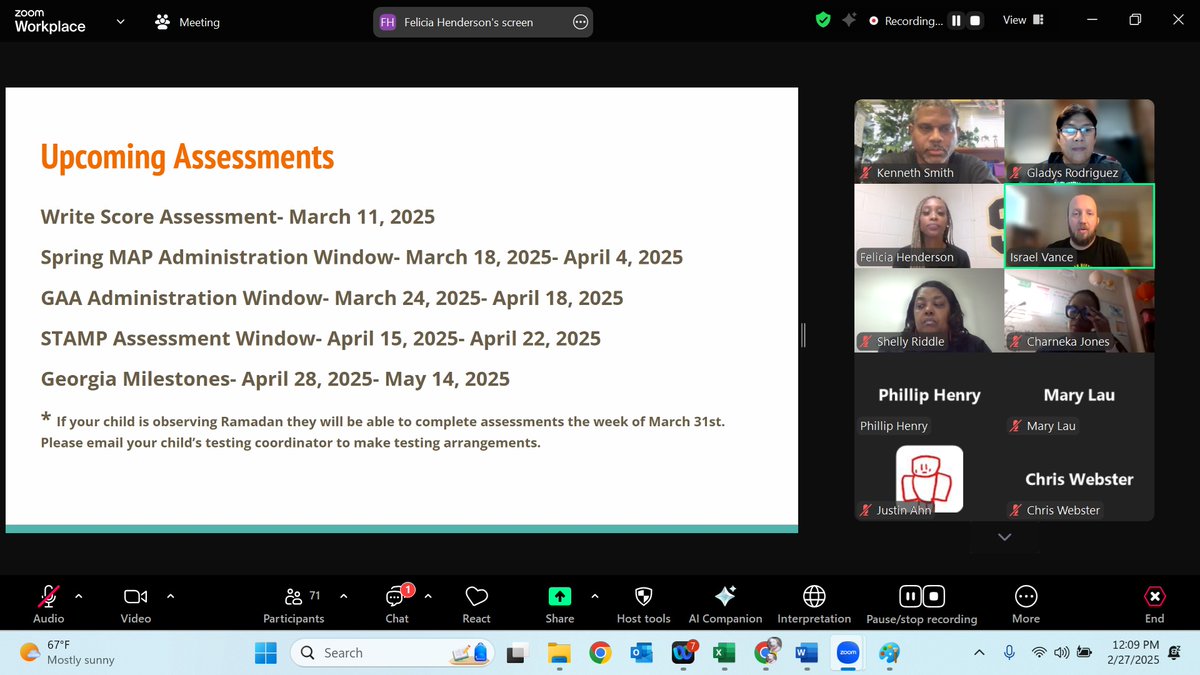Screen dimensions: 1200x675
Task: Select Charneka Jones's video tile
Action: [1079, 310]
